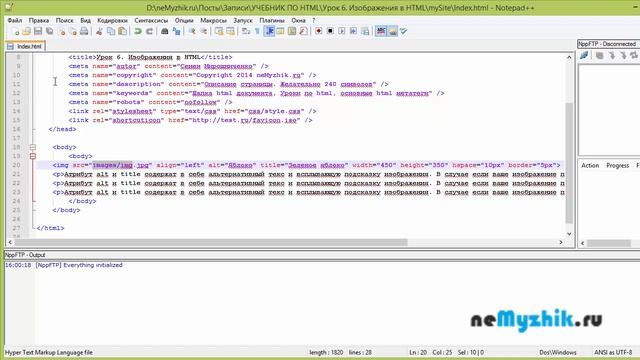This screenshot has width=640, height=360.
Task: Click the editor scroll-up arrow
Action: tap(569, 58)
